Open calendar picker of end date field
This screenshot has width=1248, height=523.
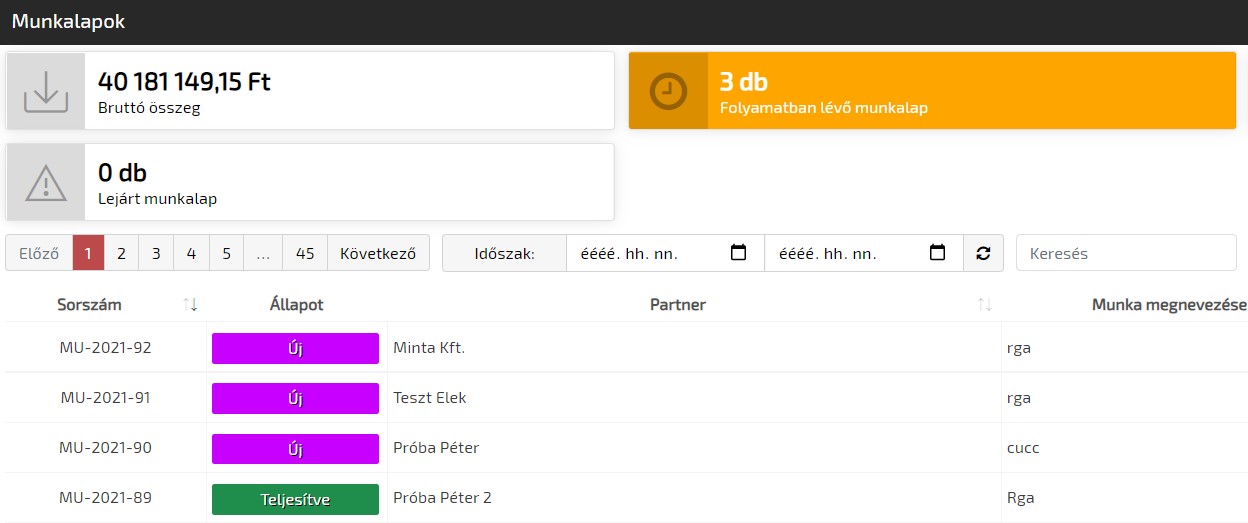pyautogui.click(x=937, y=253)
